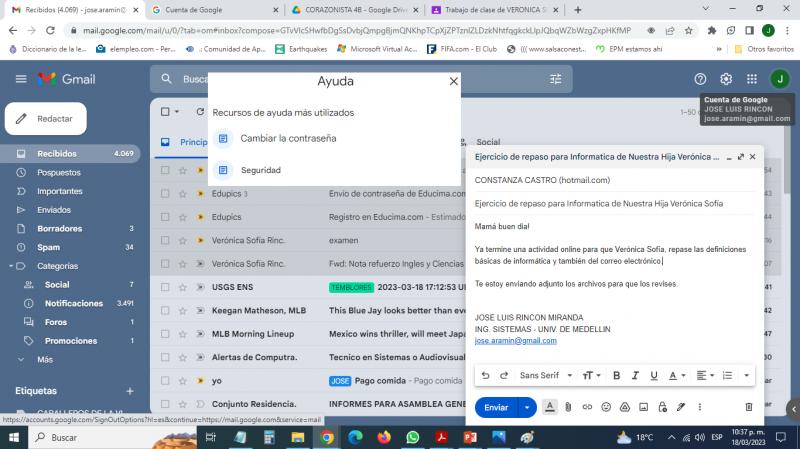
Task: Redo in compose formatting toolbar
Action: tap(504, 376)
